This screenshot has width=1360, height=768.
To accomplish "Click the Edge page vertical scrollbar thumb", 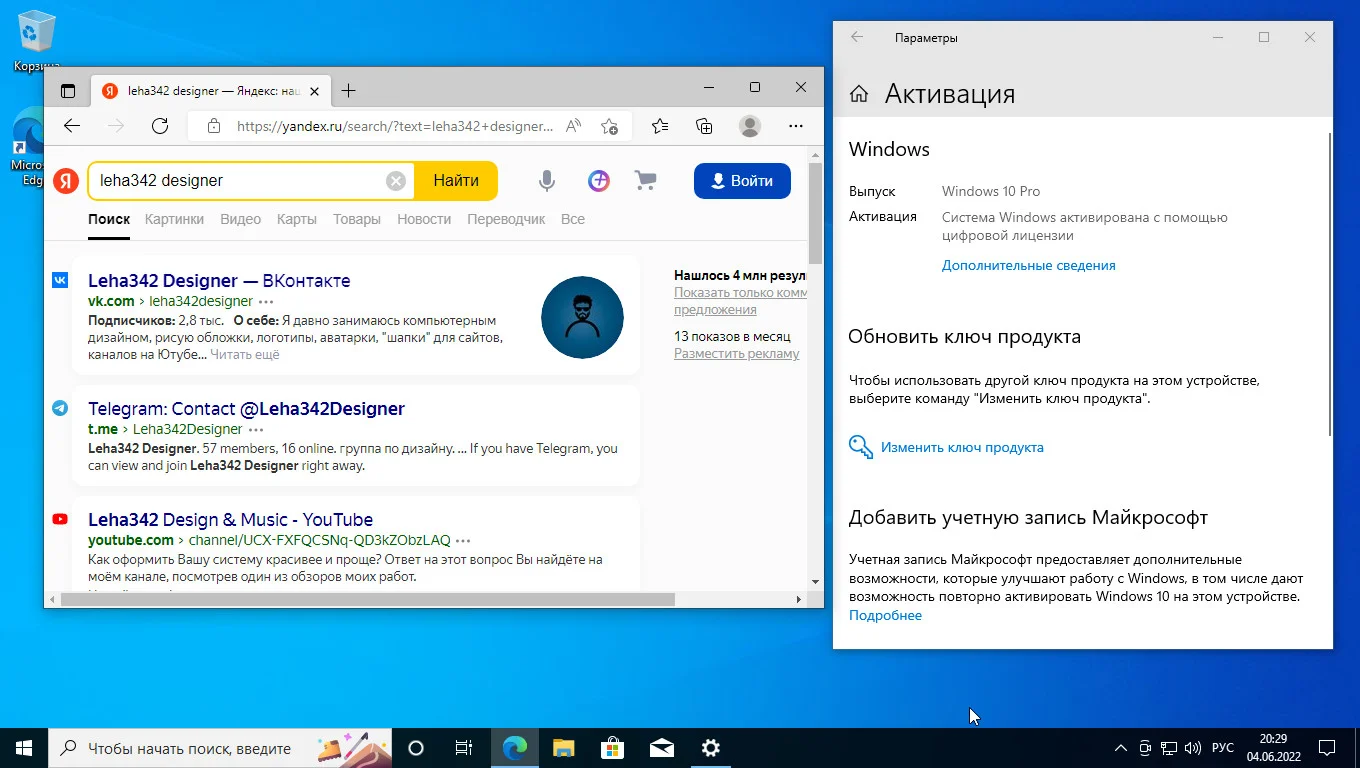I will click(x=816, y=211).
